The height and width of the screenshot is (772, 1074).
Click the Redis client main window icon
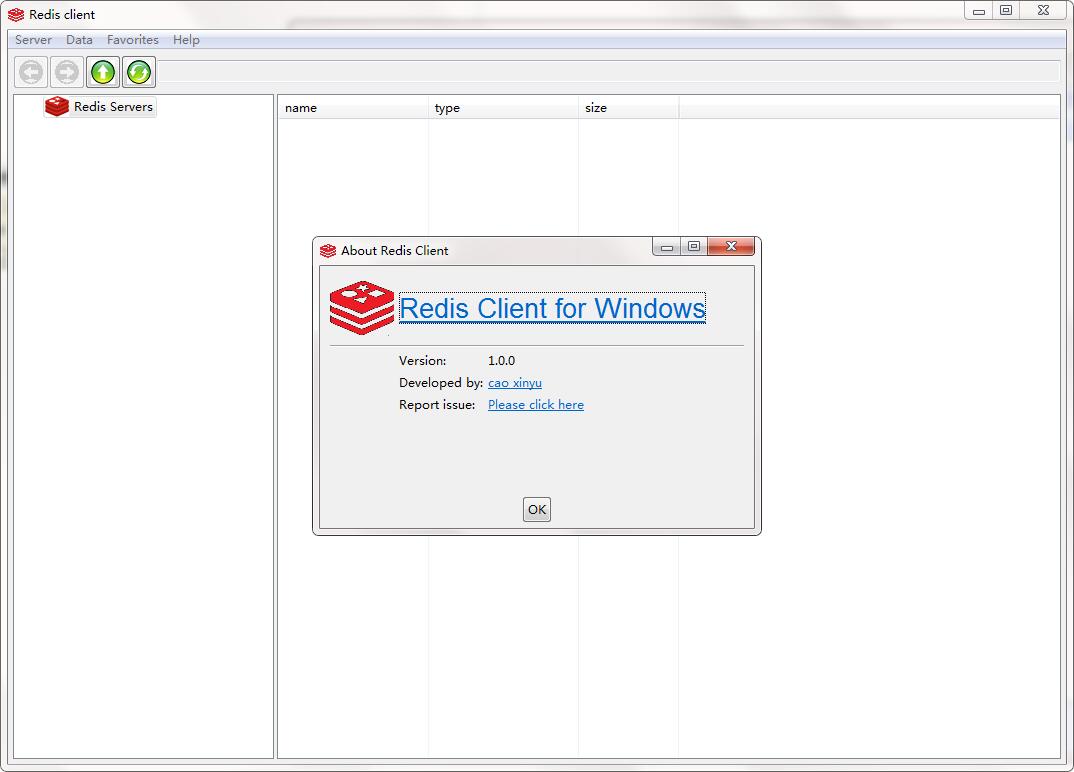[x=16, y=14]
